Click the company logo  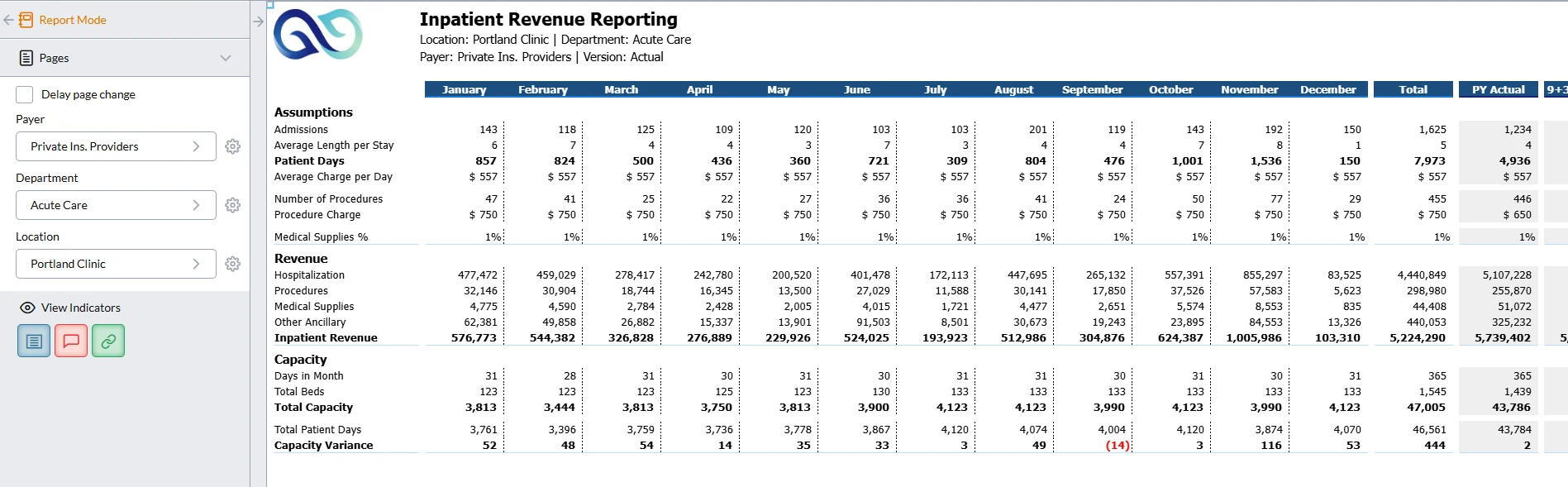point(318,35)
